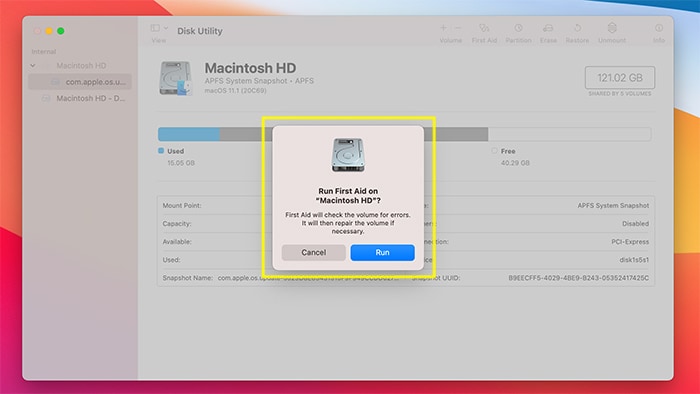Click the blue Used segment of usage bar
This screenshot has height=394, width=700.
pos(189,134)
